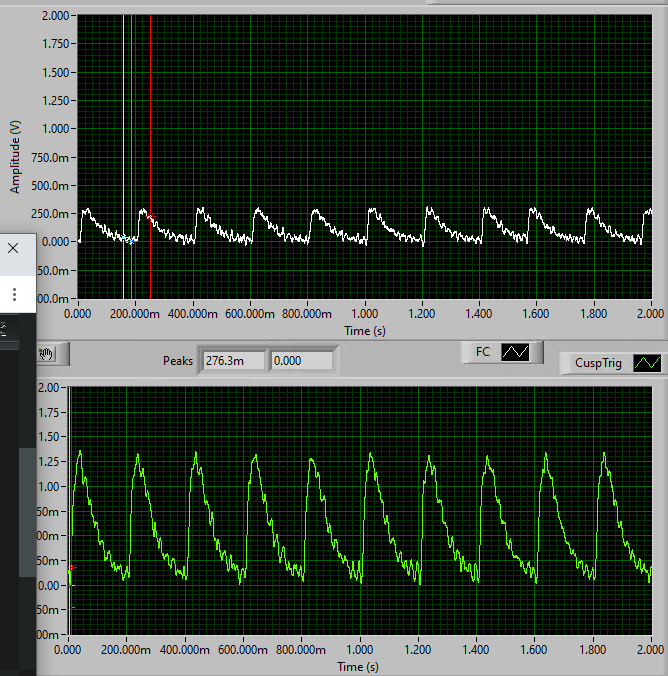
Task: Click the CuspTrig legend label
Action: pos(598,363)
